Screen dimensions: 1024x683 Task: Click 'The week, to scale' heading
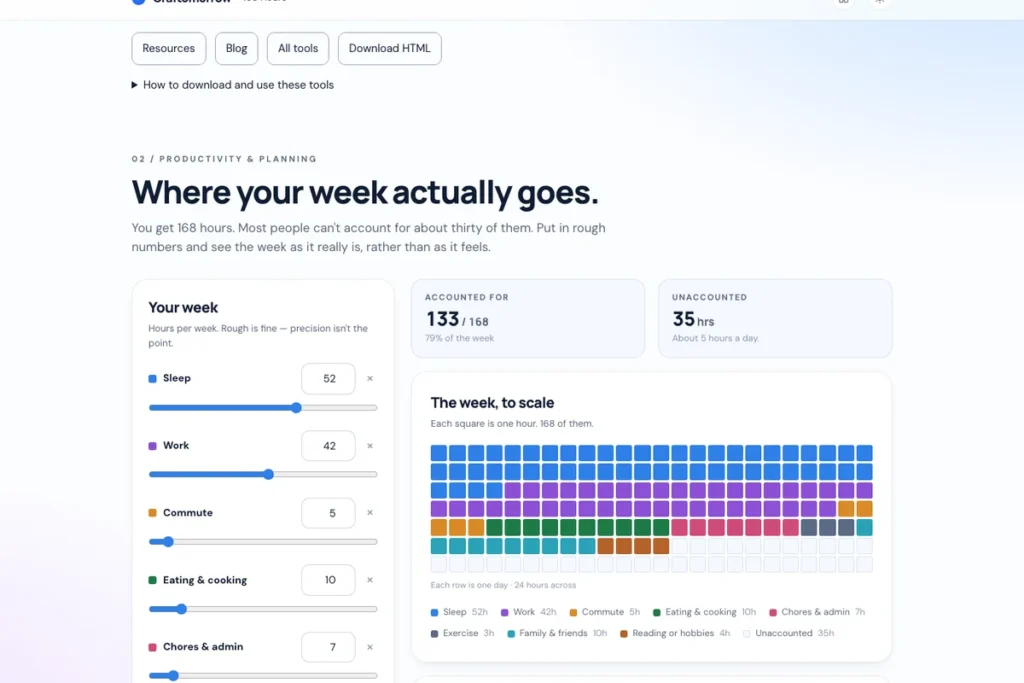pyautogui.click(x=492, y=403)
